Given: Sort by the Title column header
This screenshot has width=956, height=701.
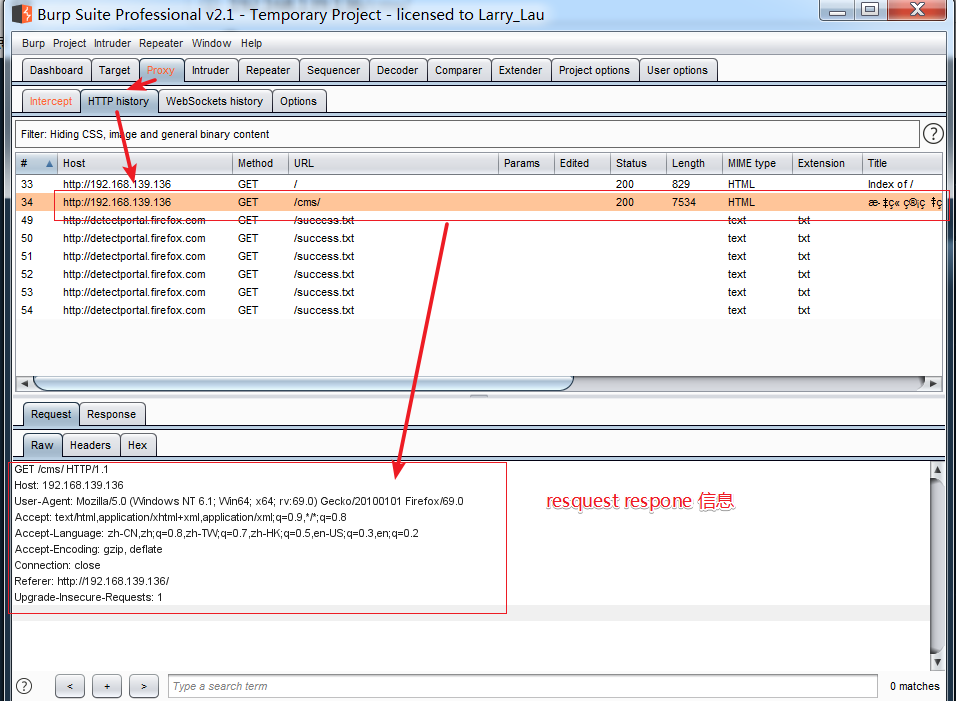Looking at the screenshot, I should (x=903, y=163).
